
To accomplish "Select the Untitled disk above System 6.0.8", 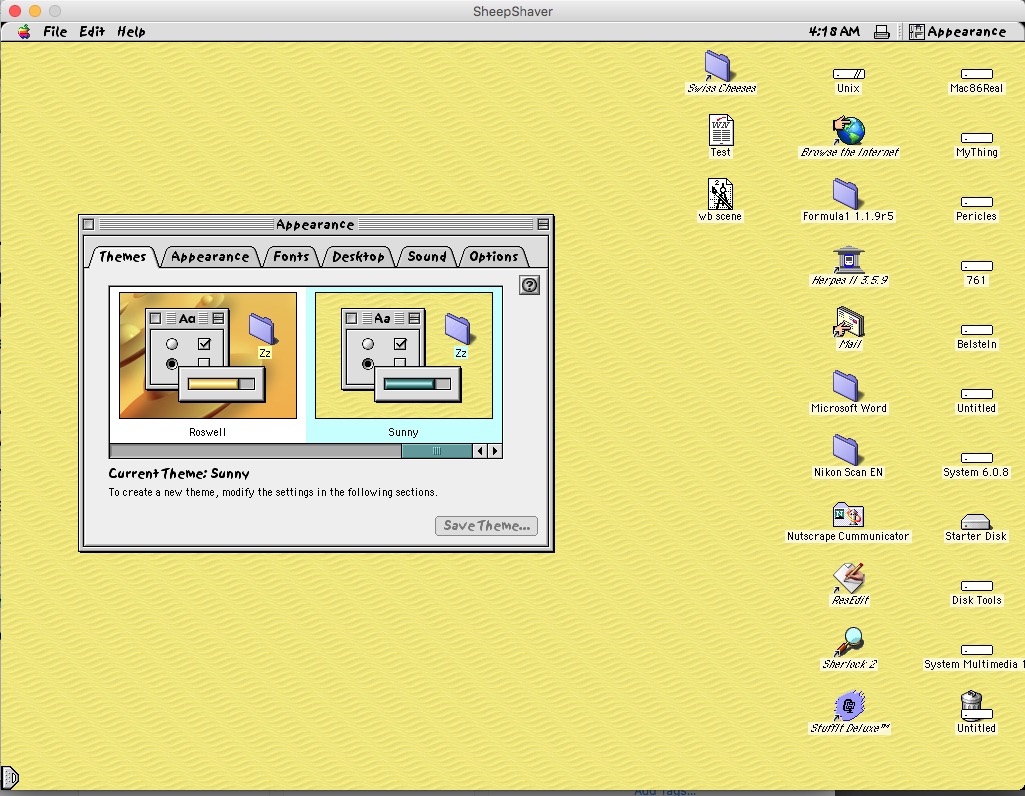I will pyautogui.click(x=977, y=394).
